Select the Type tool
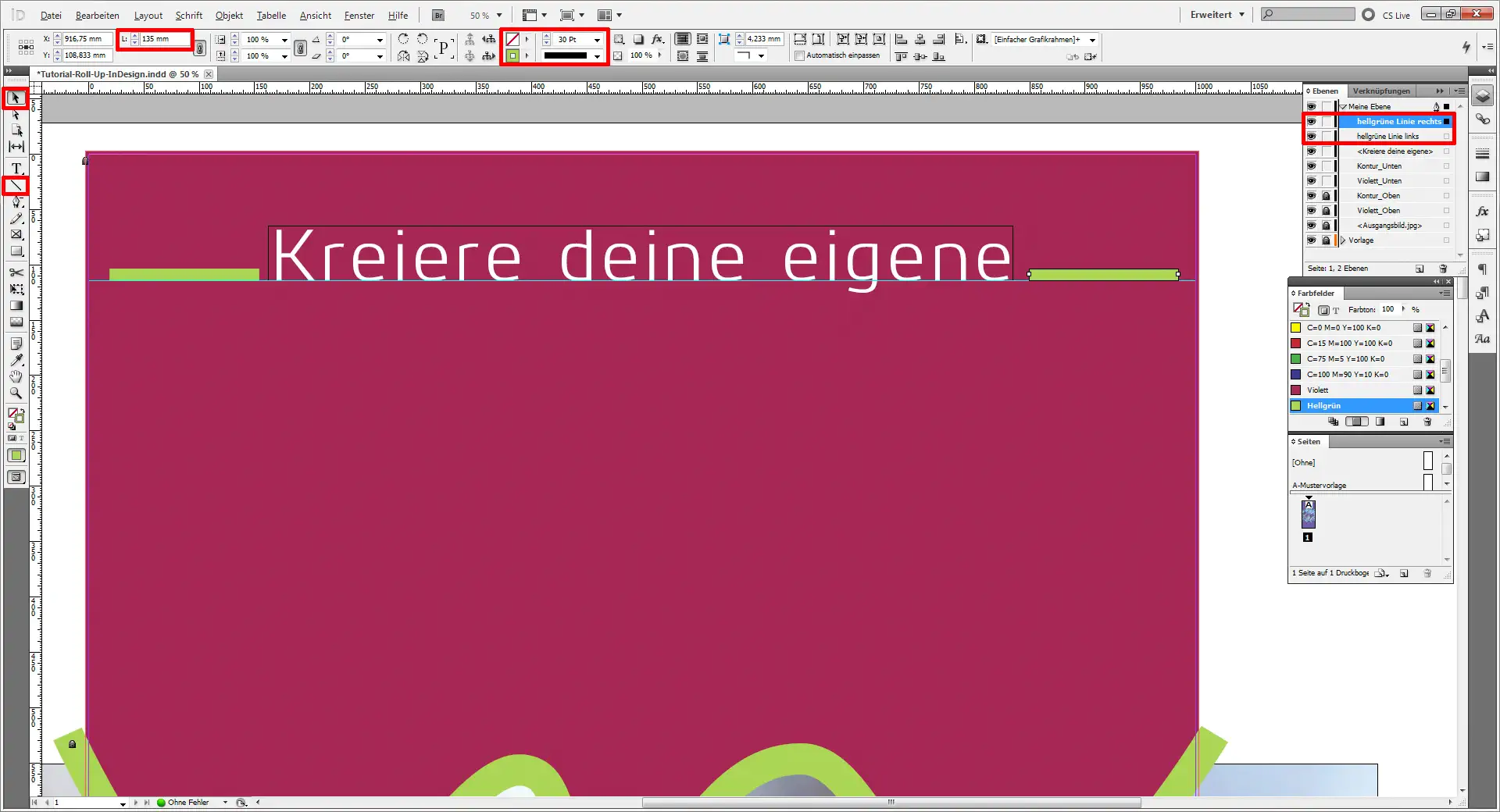The height and width of the screenshot is (812, 1500). click(x=16, y=168)
